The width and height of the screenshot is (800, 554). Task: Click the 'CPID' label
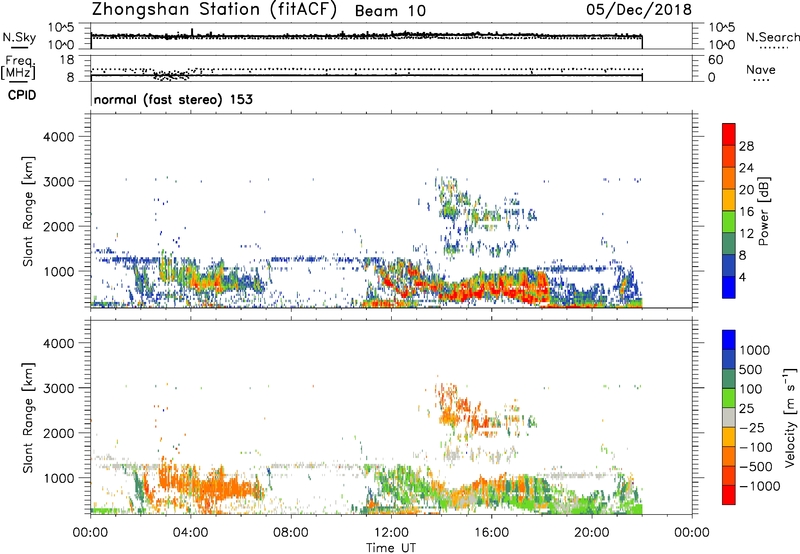22,95
